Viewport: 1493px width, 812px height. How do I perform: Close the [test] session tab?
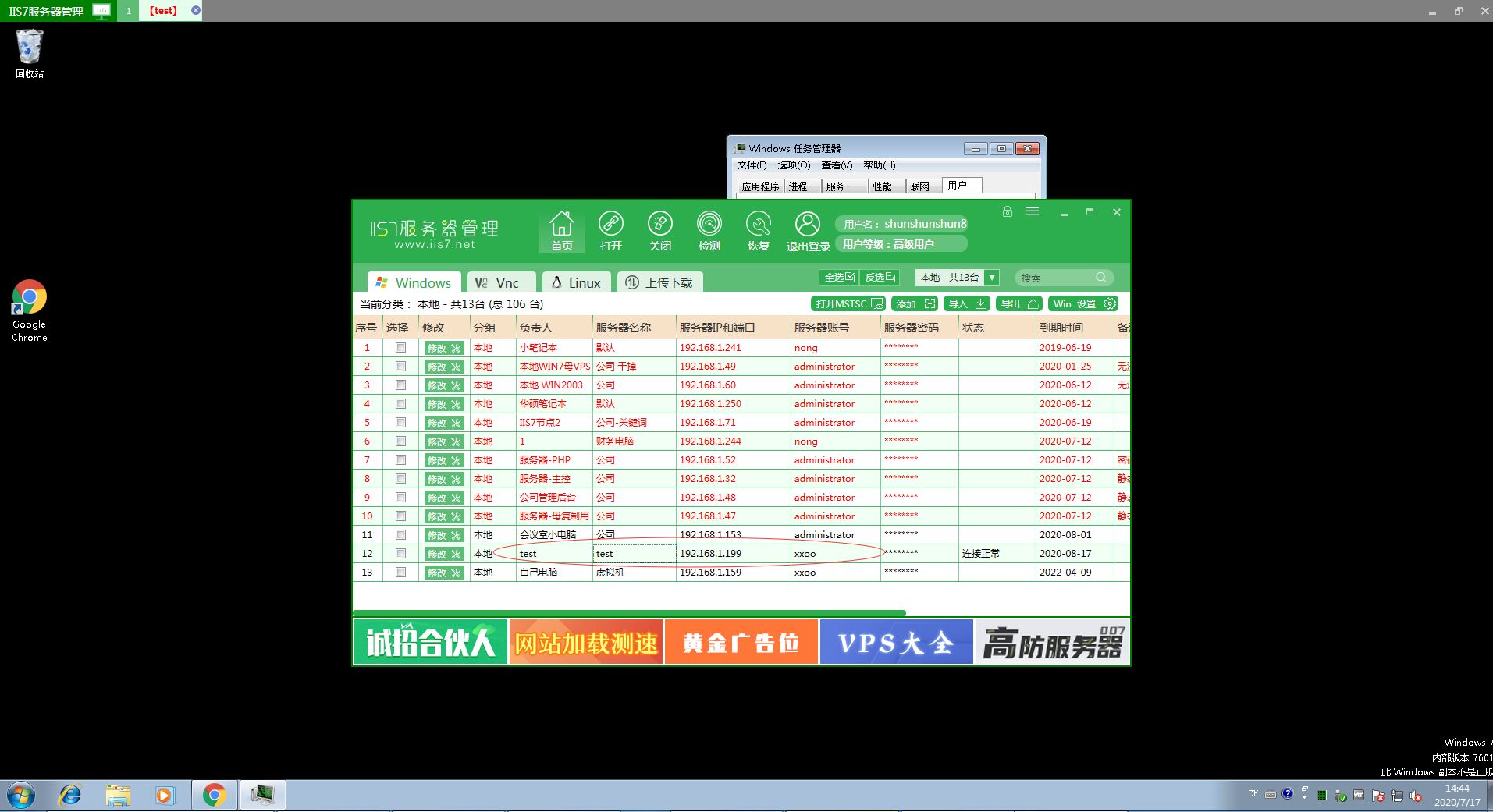[196, 10]
